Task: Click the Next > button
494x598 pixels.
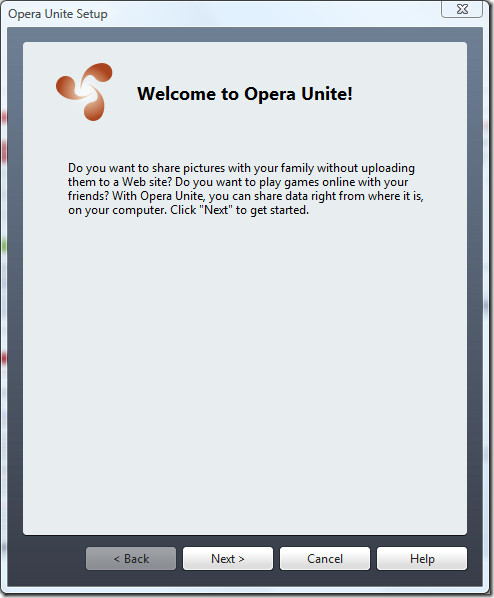Action: point(228,559)
